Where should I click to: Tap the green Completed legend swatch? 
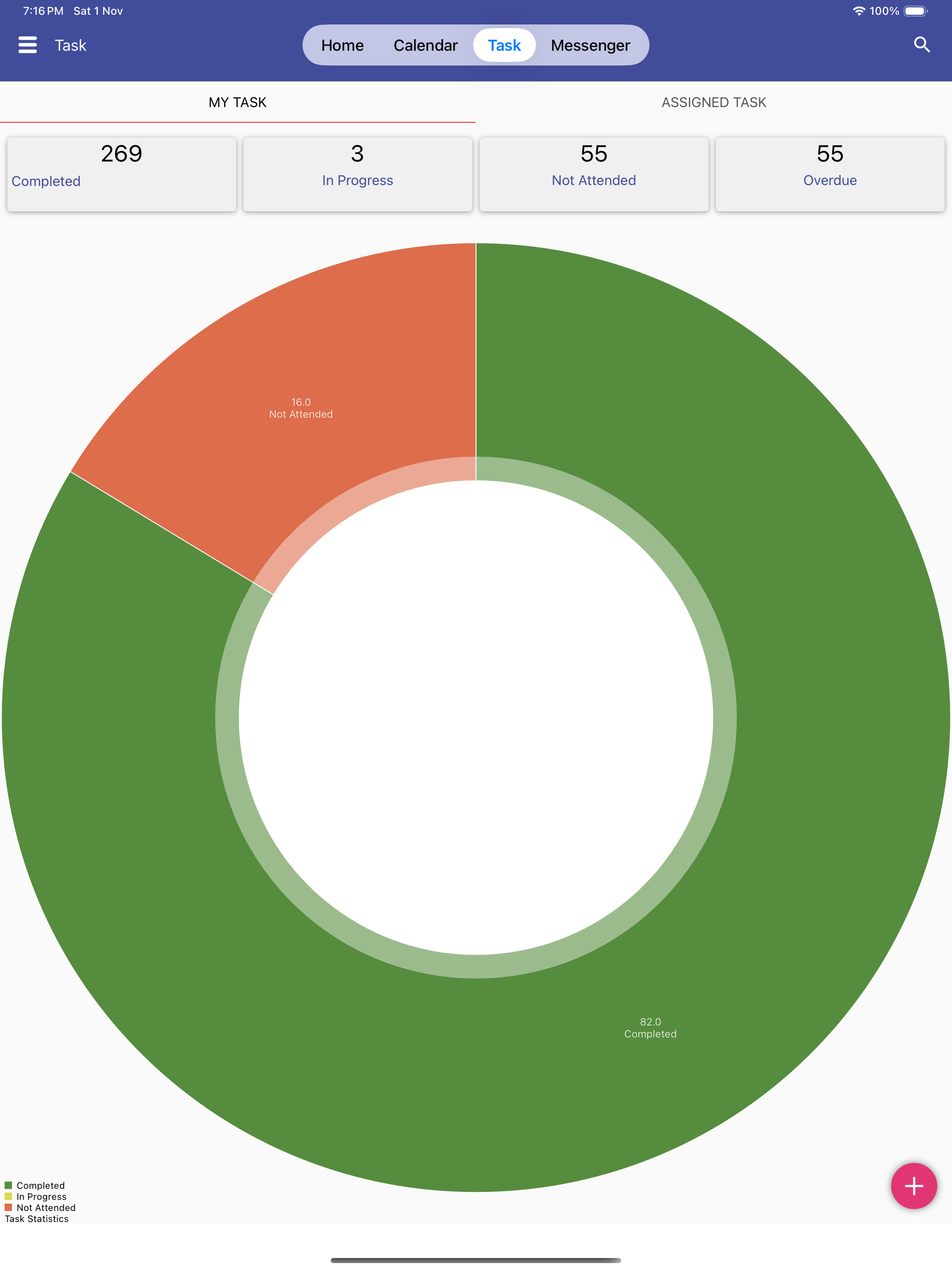[9, 1185]
